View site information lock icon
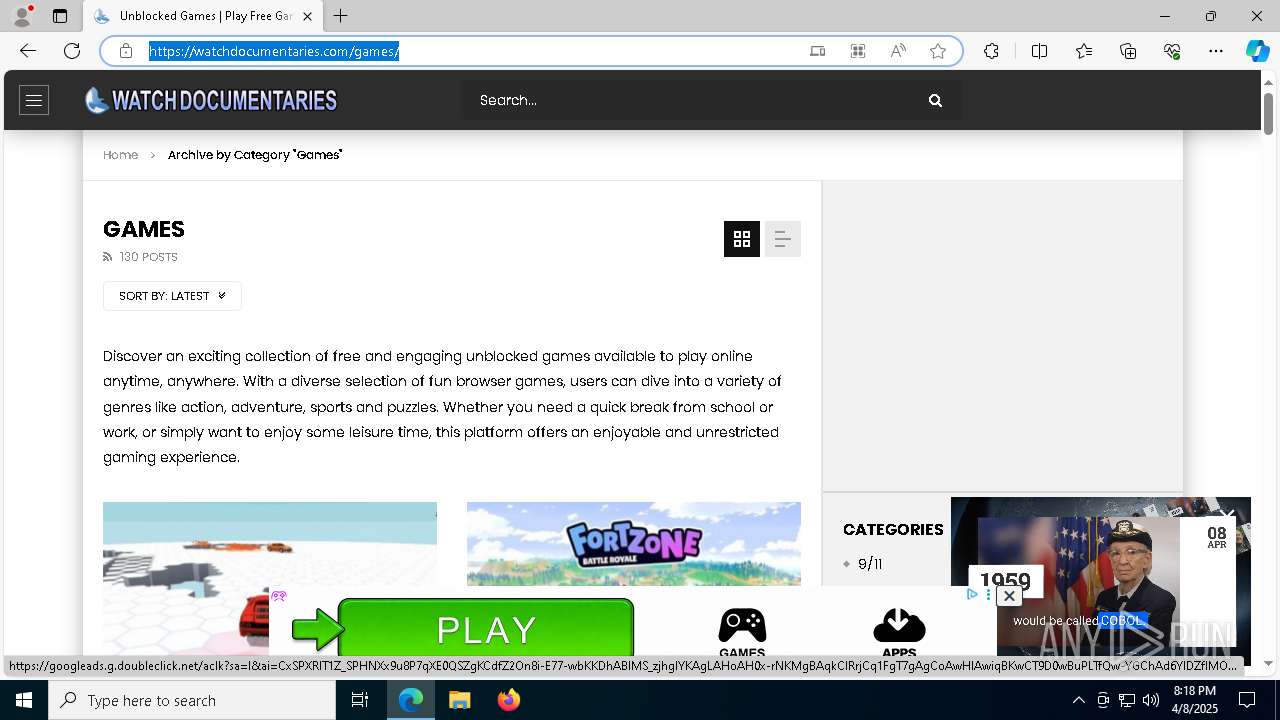 click(x=126, y=51)
